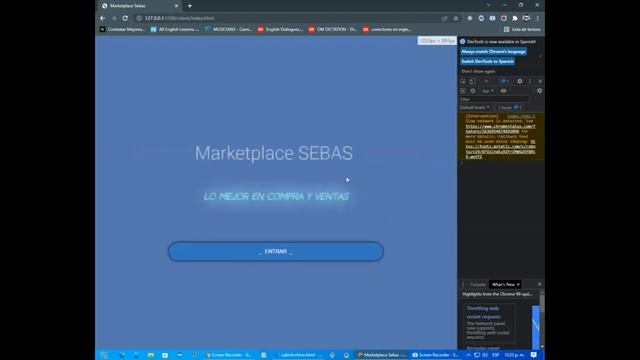Click the What's New drawer scrollbar

[542, 304]
